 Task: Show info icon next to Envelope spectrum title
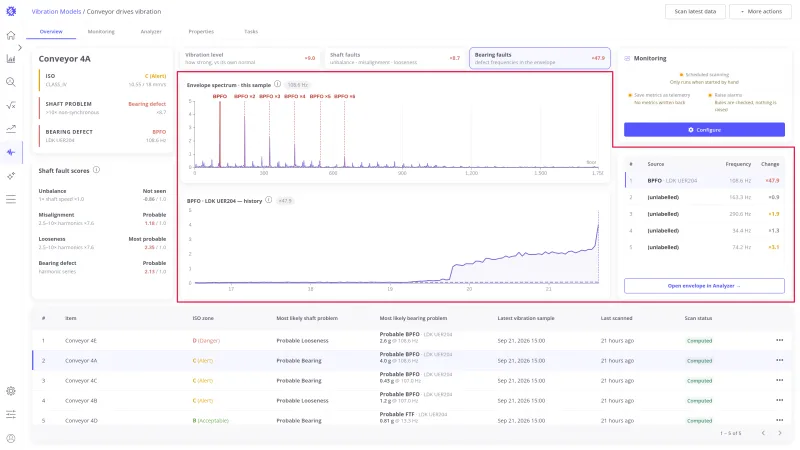point(278,84)
